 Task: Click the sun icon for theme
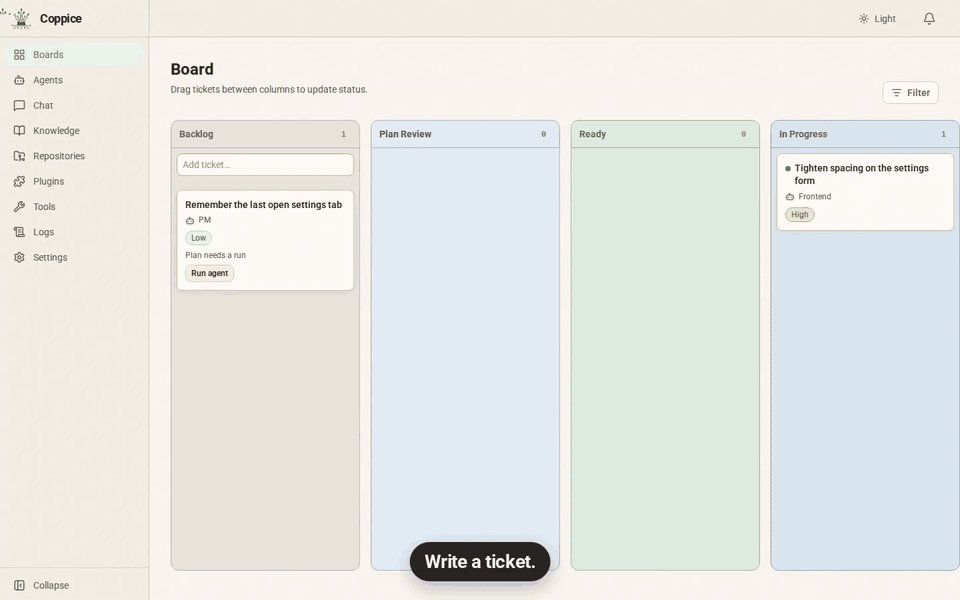coord(864,19)
